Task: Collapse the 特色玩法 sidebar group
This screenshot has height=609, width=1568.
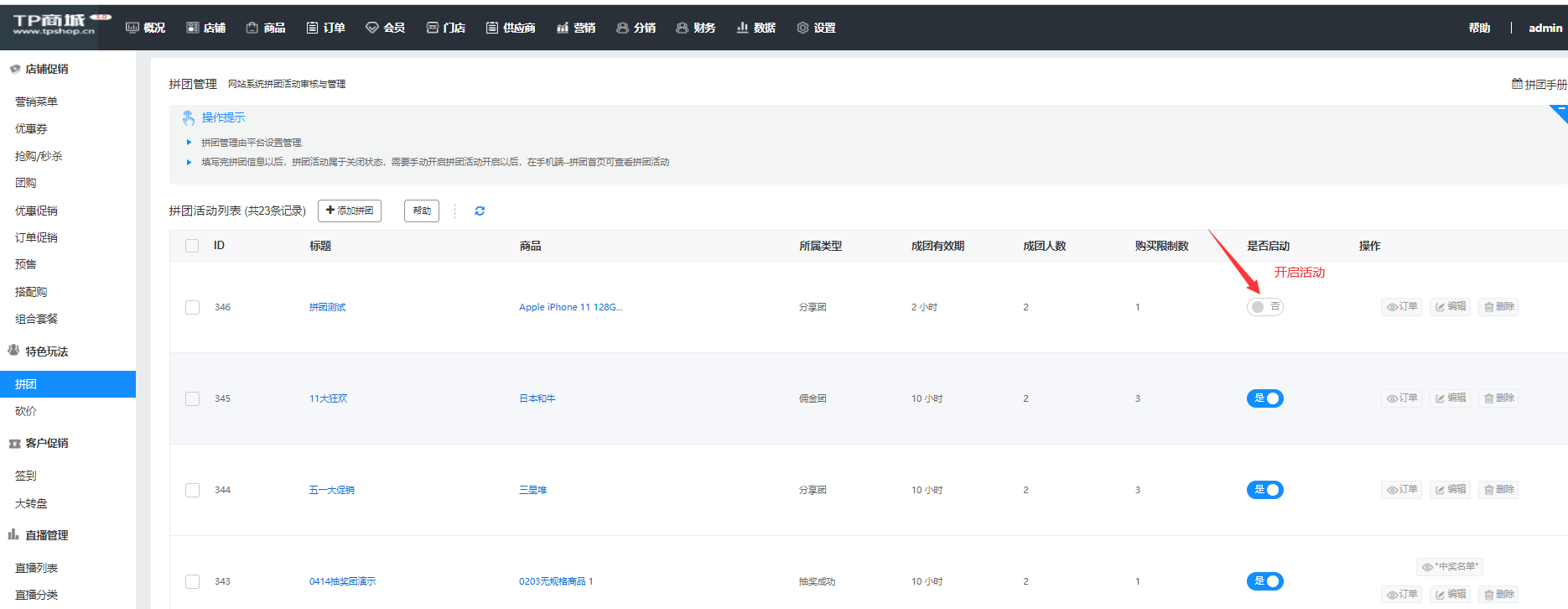Action: pos(46,351)
